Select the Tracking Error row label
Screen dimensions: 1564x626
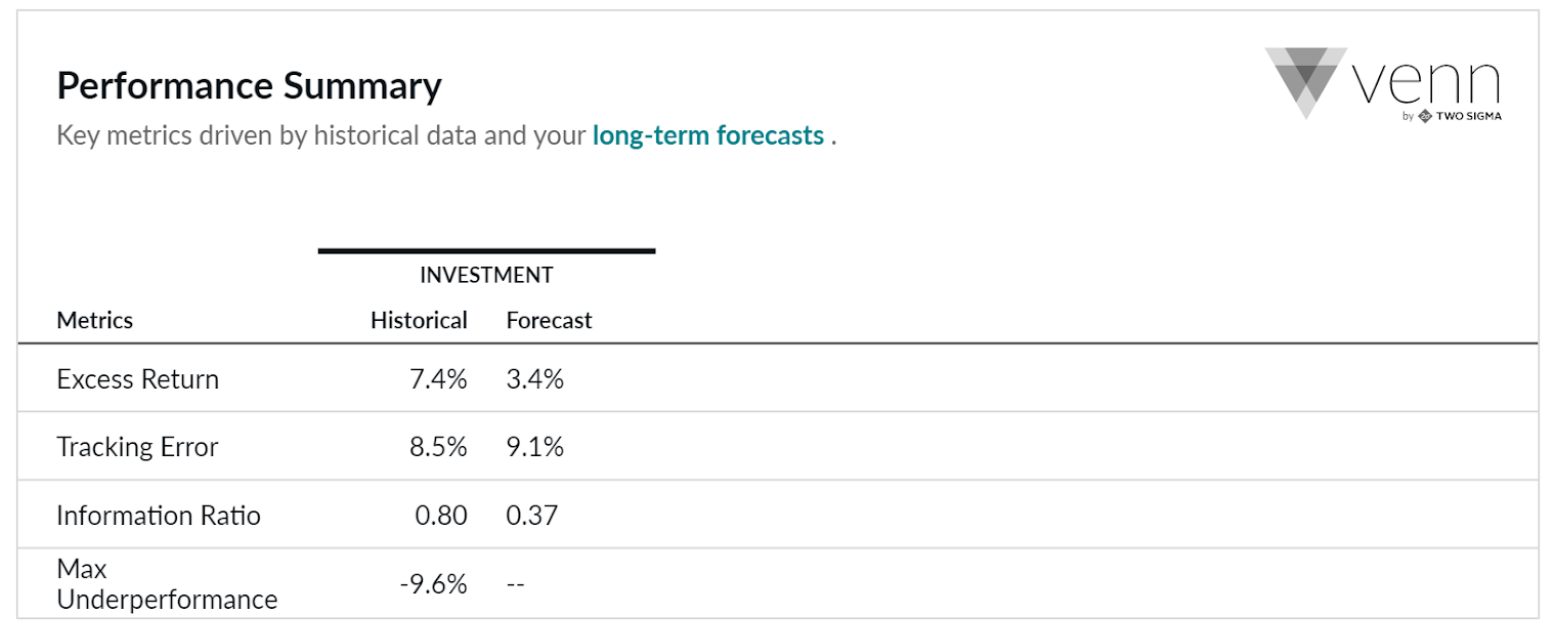(137, 447)
